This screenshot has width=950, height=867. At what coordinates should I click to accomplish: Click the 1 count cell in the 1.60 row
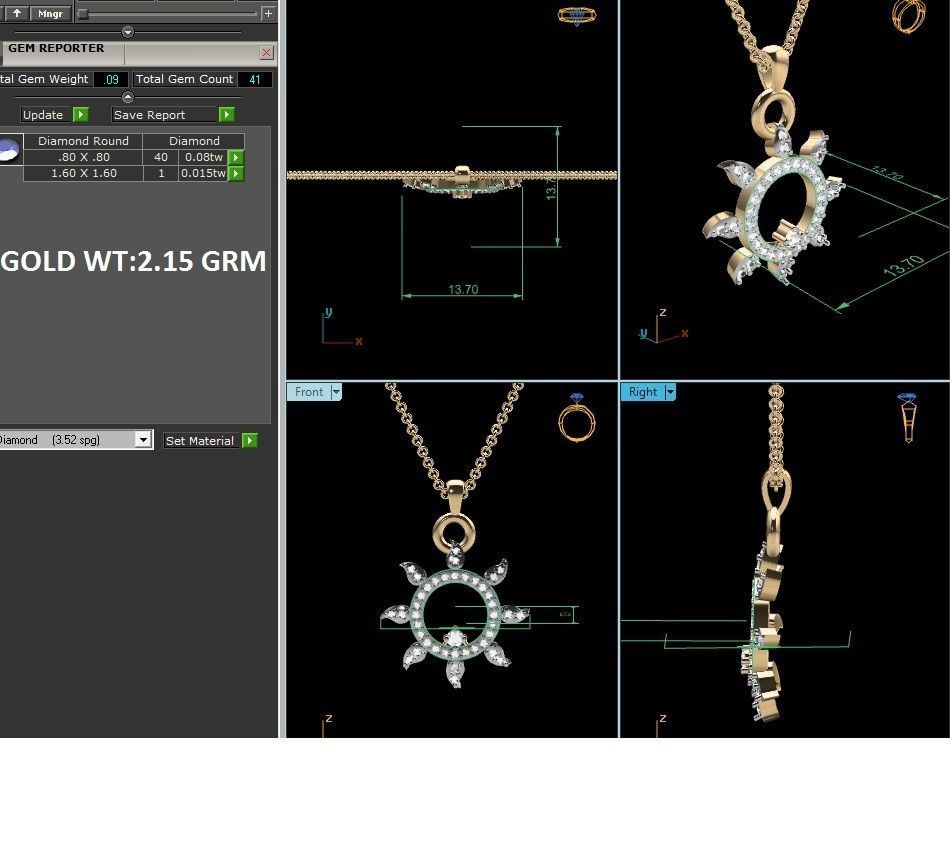161,173
